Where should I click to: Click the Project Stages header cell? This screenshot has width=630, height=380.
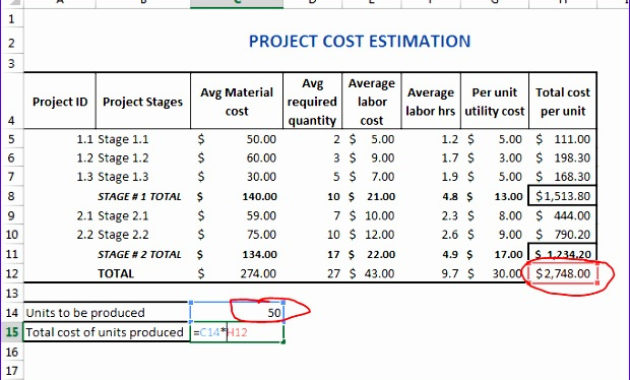(143, 101)
